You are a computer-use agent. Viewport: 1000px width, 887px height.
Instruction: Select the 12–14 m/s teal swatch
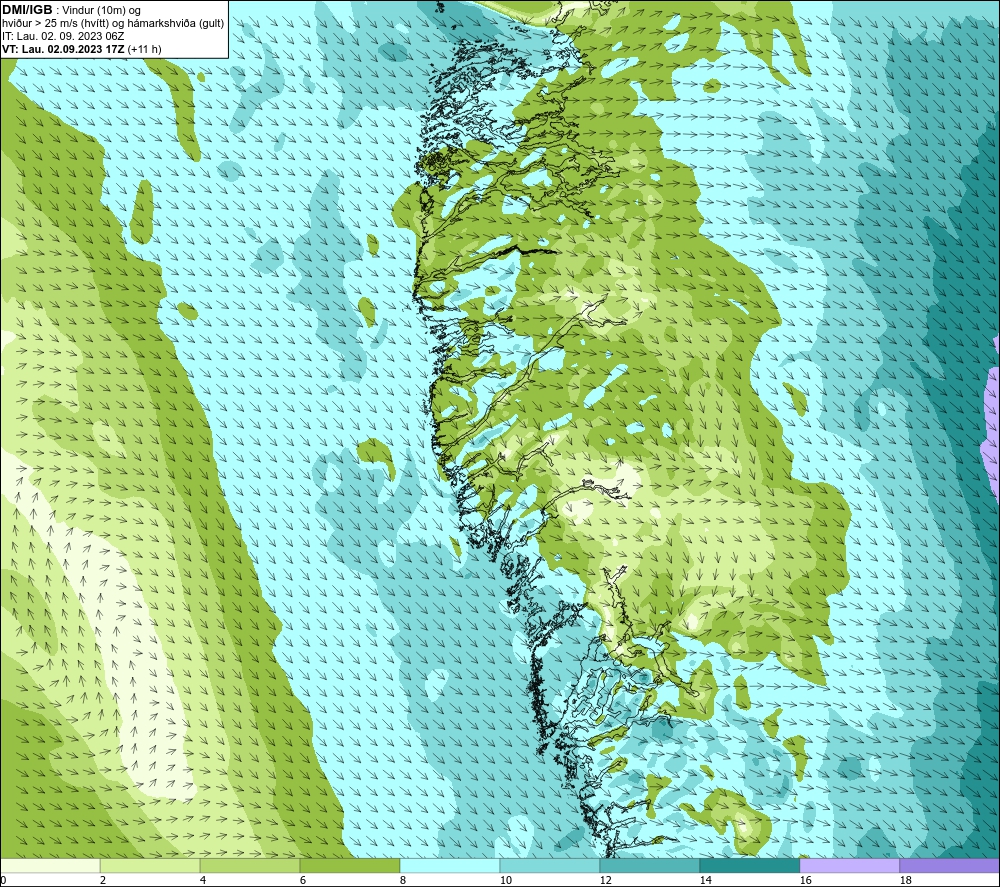649,865
